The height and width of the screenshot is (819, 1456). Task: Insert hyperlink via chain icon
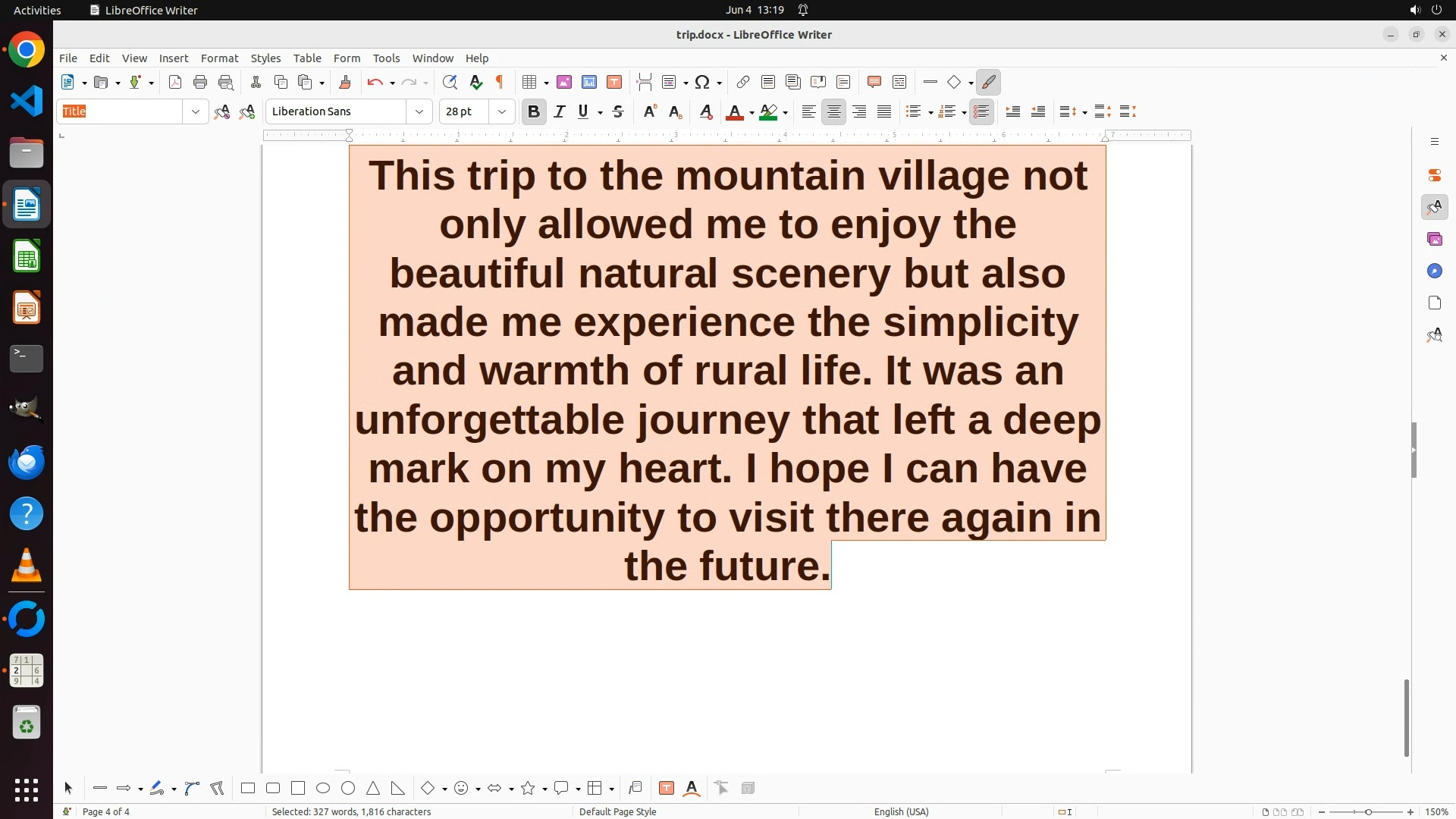point(743,83)
